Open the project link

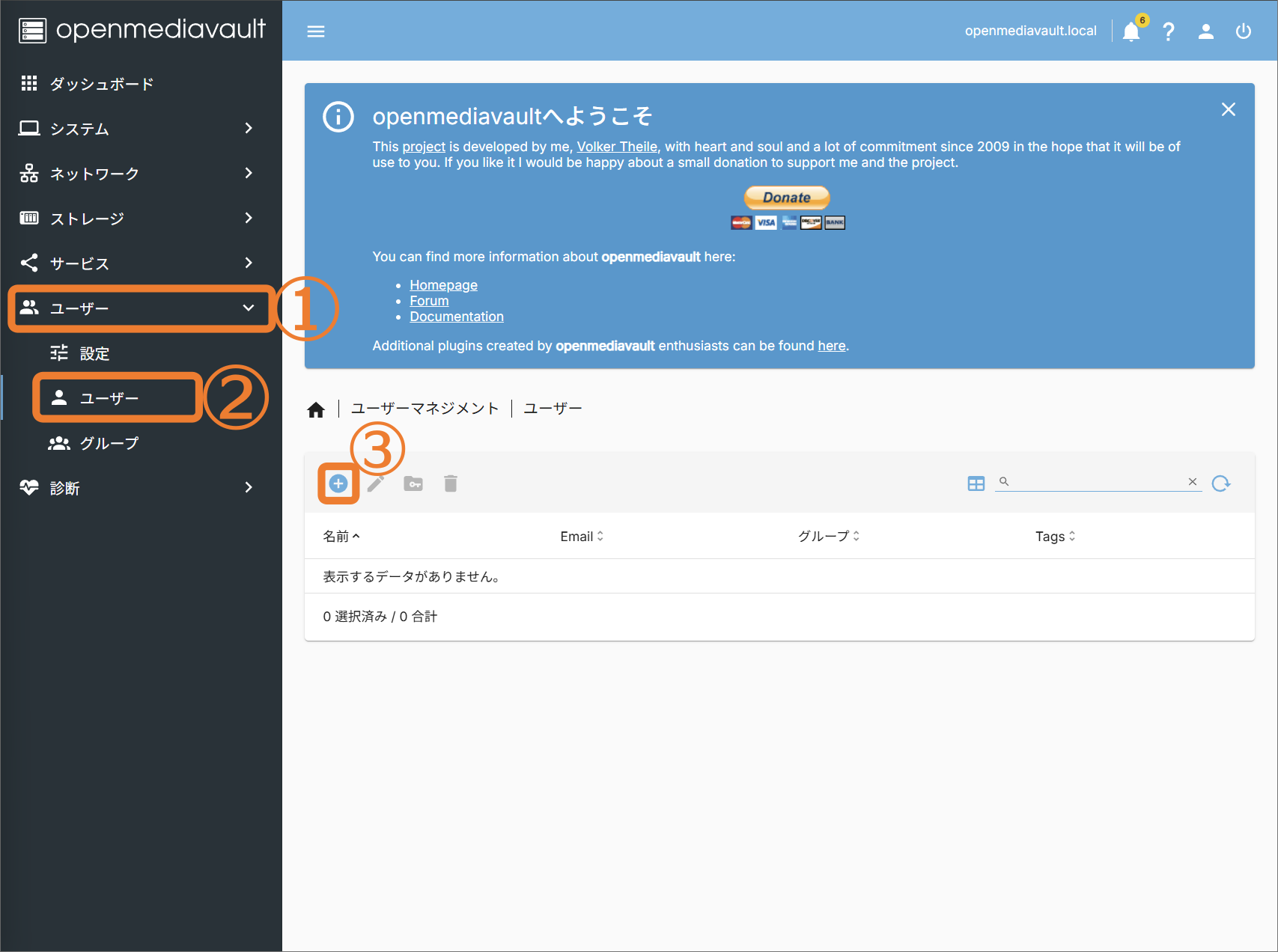coord(424,147)
